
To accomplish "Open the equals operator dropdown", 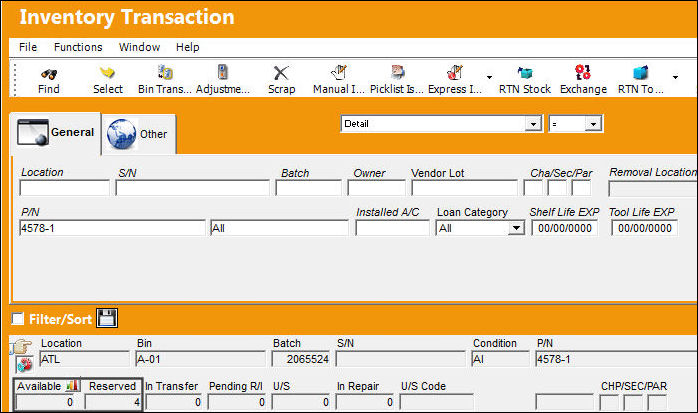I will (593, 124).
